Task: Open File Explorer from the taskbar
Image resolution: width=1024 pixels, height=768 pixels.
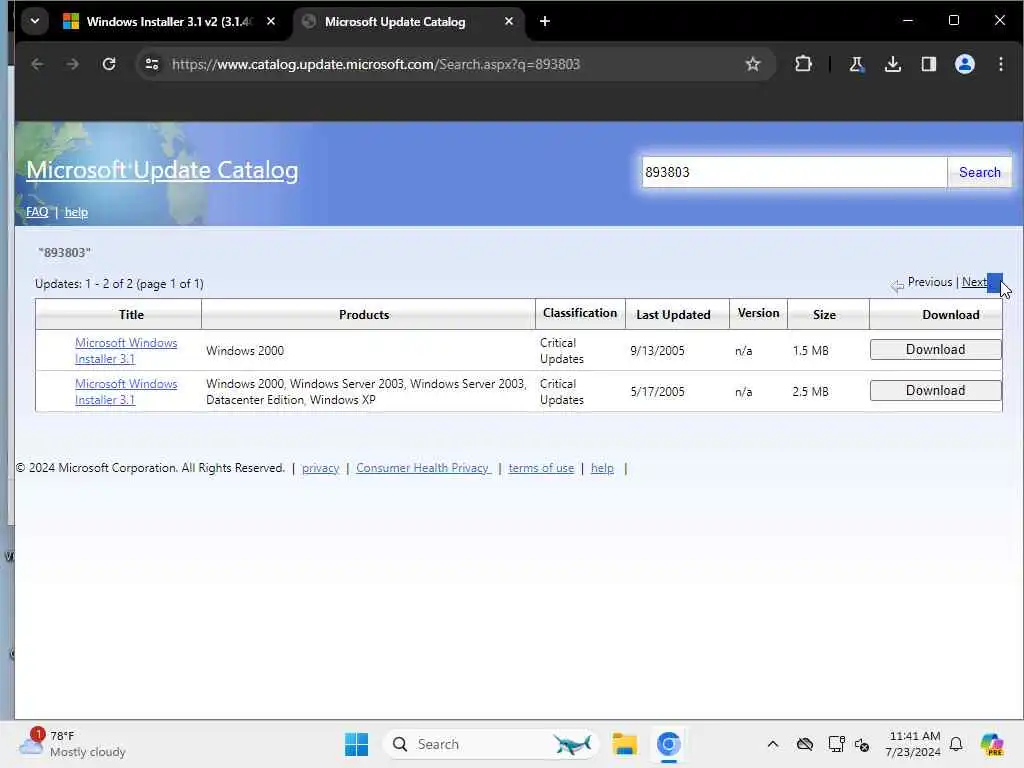Action: click(x=624, y=744)
